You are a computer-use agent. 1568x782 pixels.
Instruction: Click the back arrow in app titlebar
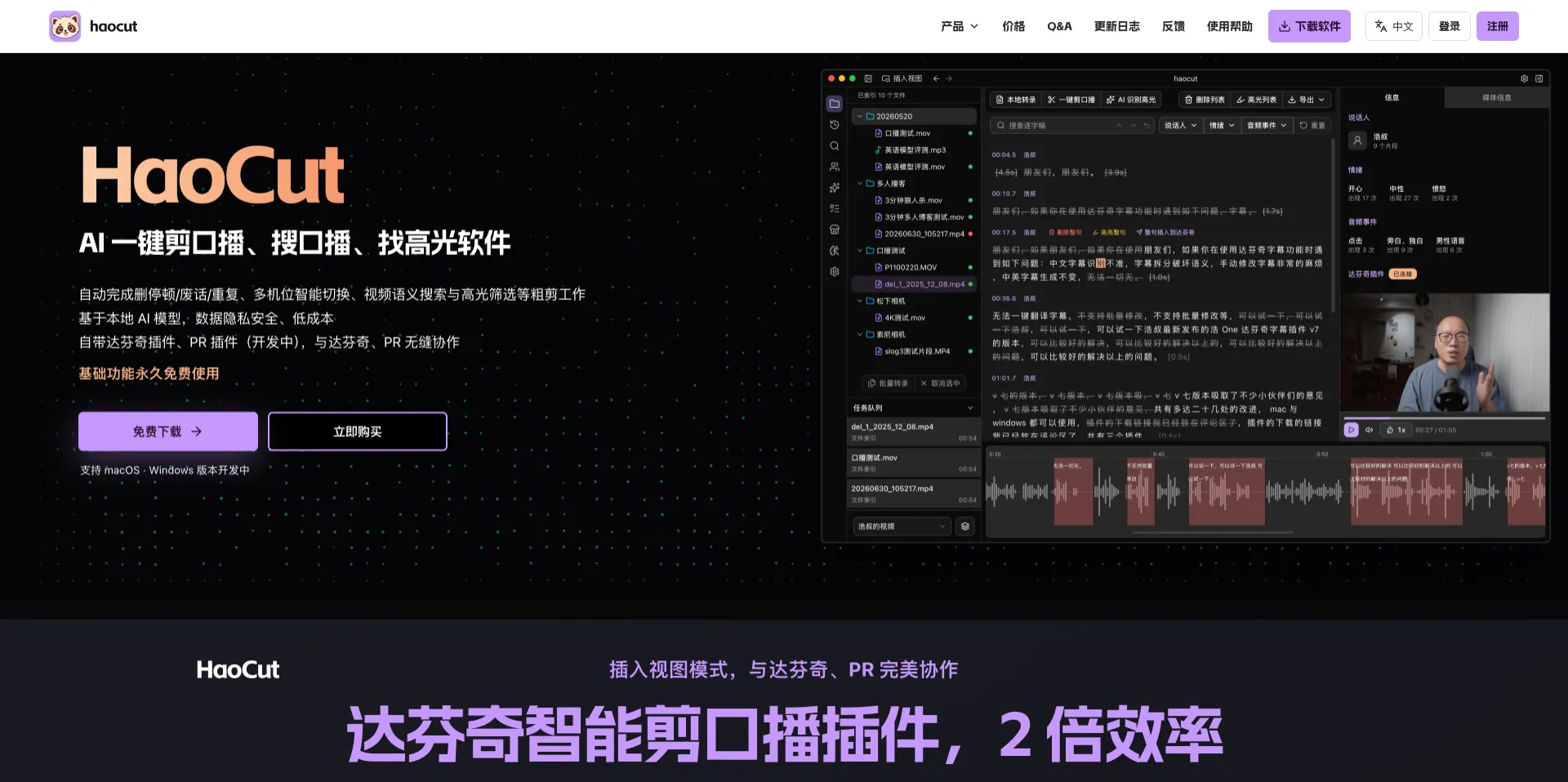coord(936,78)
